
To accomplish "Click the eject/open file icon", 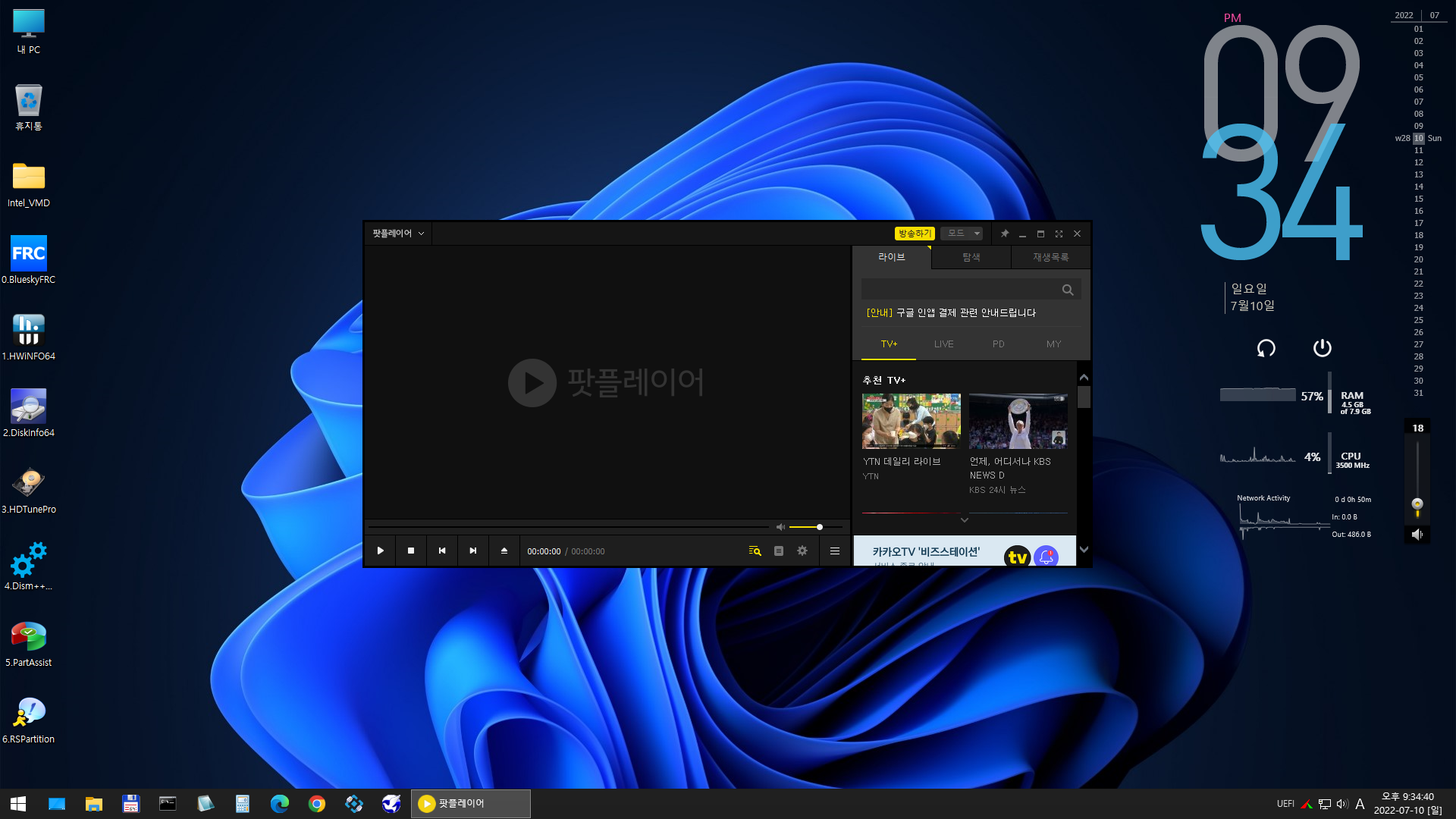I will (504, 551).
